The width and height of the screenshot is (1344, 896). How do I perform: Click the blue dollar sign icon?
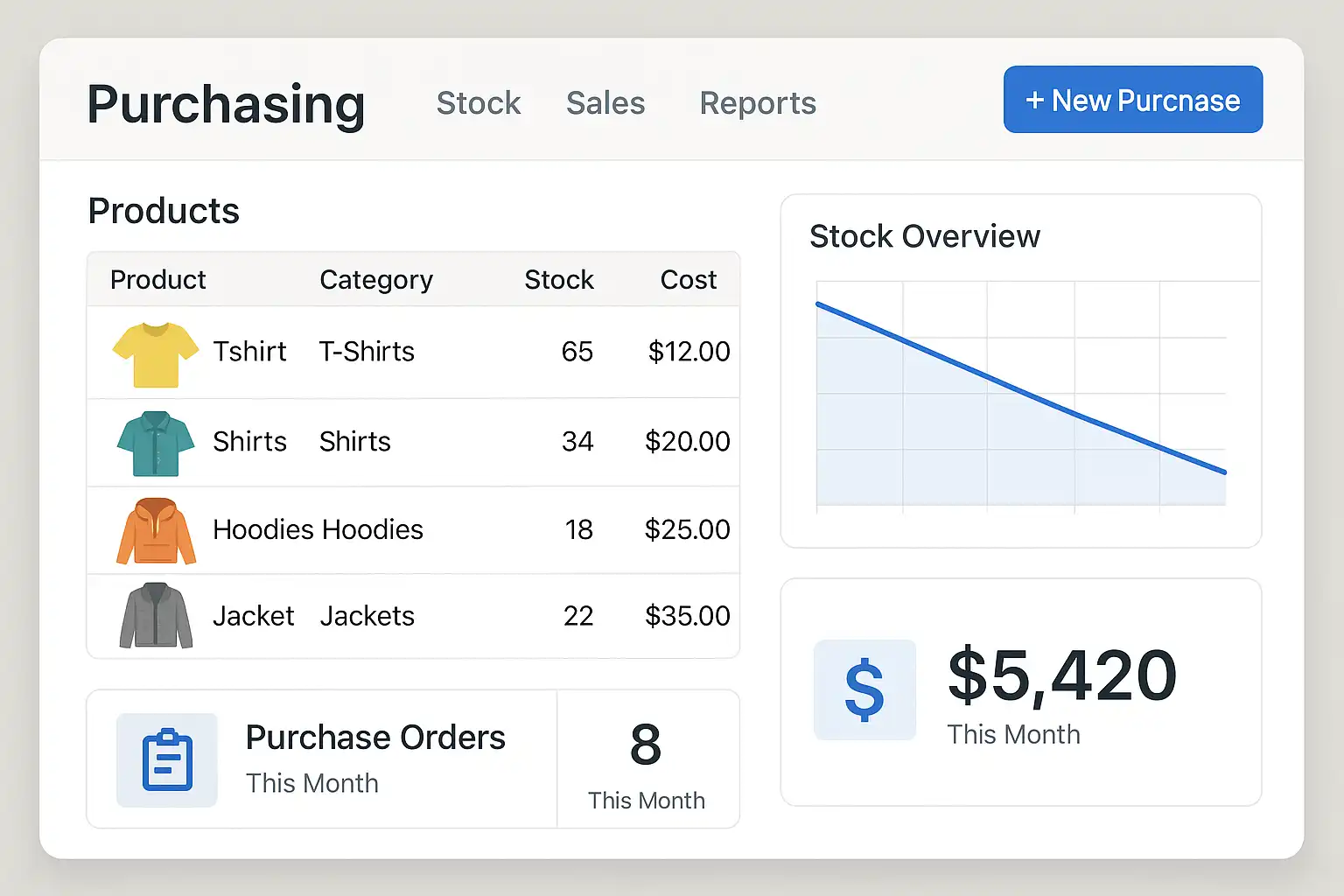pyautogui.click(x=864, y=690)
